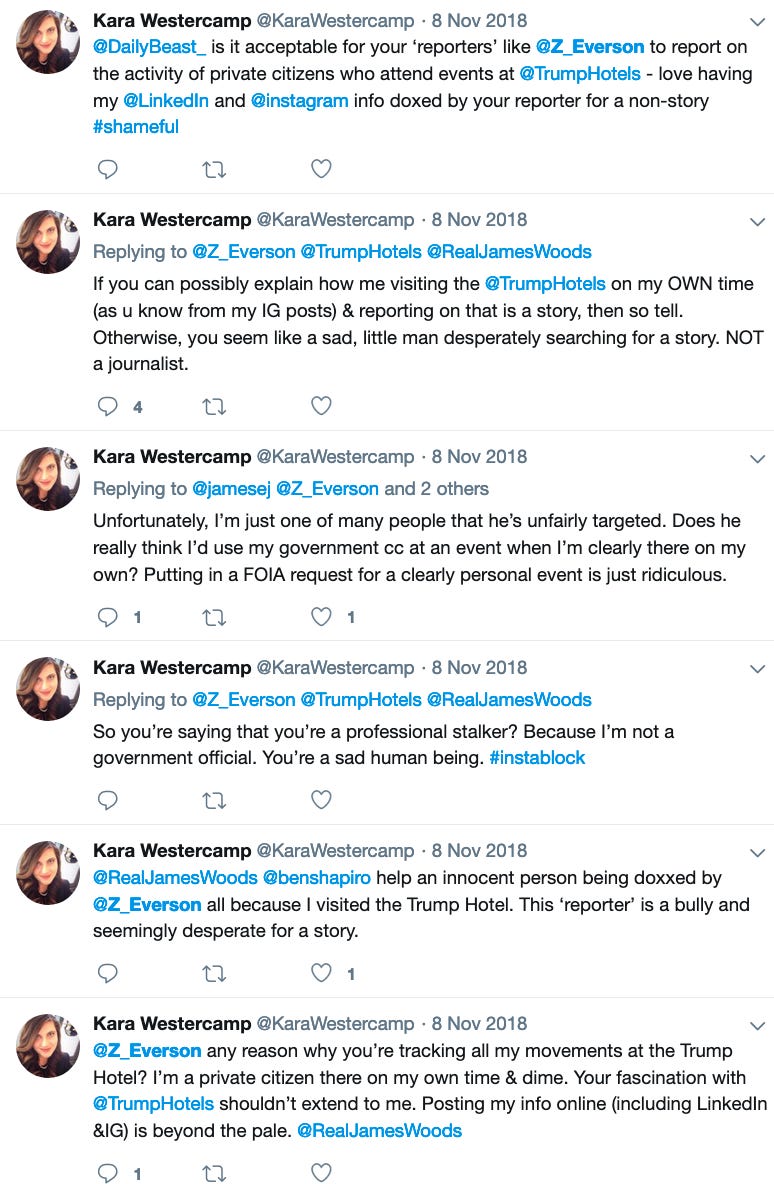The image size is (774, 1184).
Task: Reply to the '#instablock' tweet
Action: pyautogui.click(x=108, y=800)
